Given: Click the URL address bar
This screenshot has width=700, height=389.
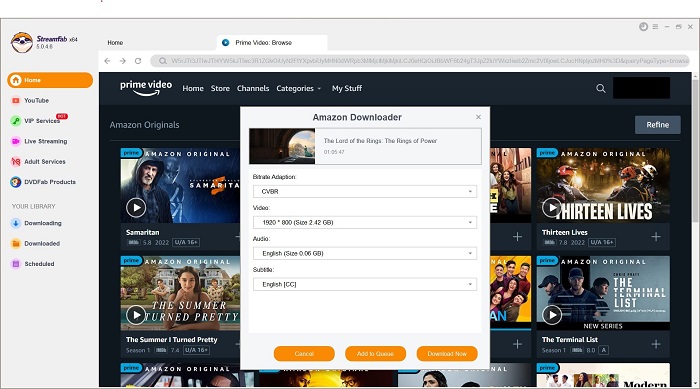Looking at the screenshot, I should [421, 61].
